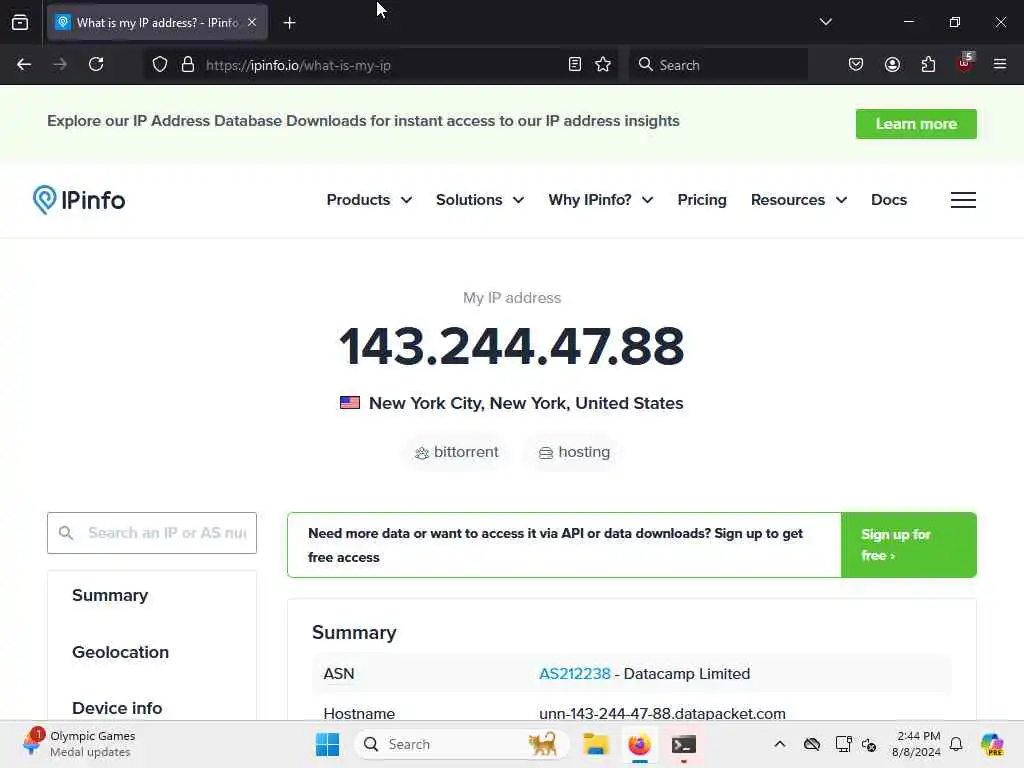Open notifications bell icon

point(956,744)
